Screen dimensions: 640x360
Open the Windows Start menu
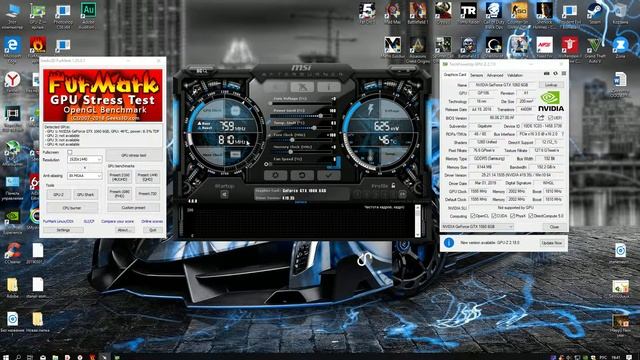point(6,357)
